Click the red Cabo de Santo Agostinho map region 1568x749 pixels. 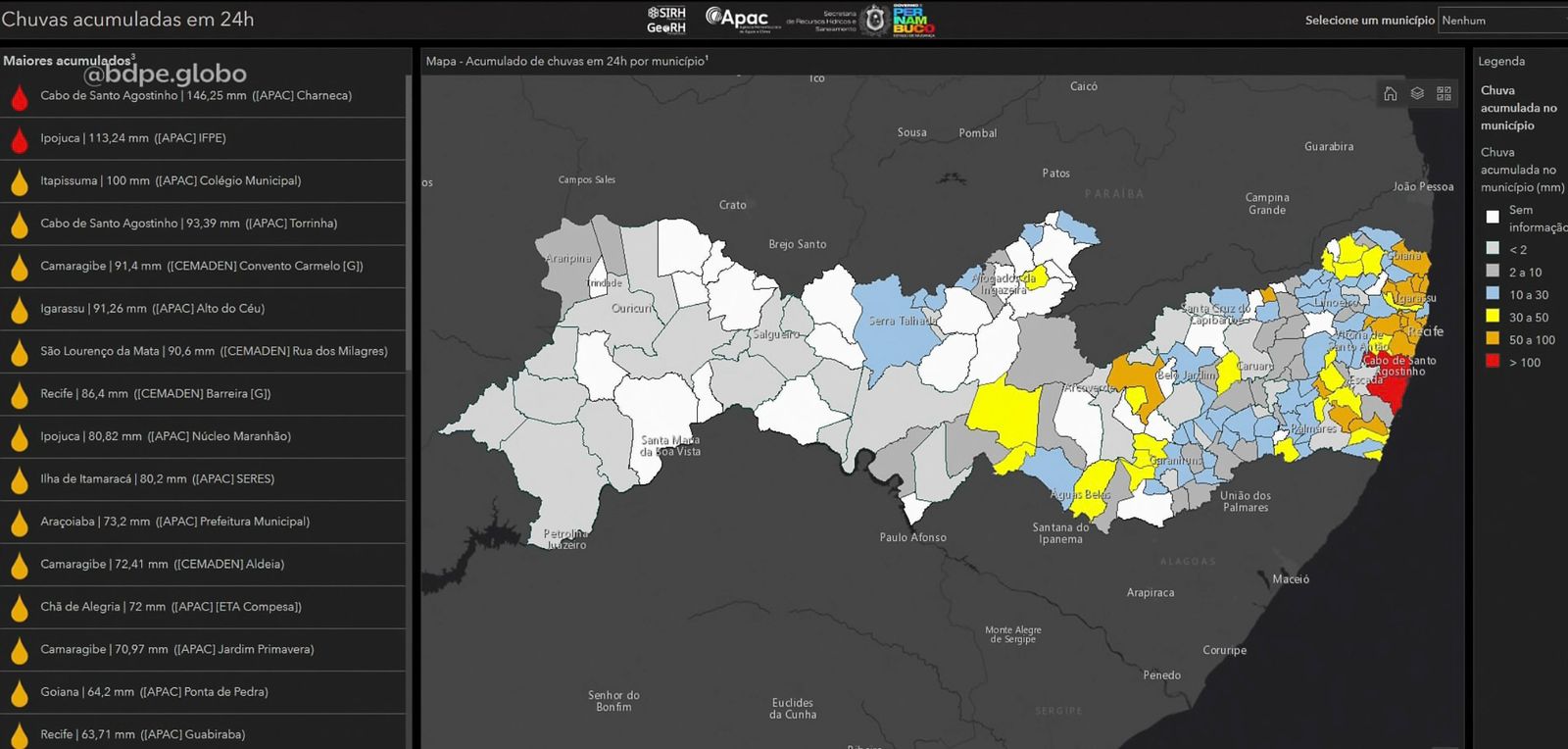pos(1392,386)
